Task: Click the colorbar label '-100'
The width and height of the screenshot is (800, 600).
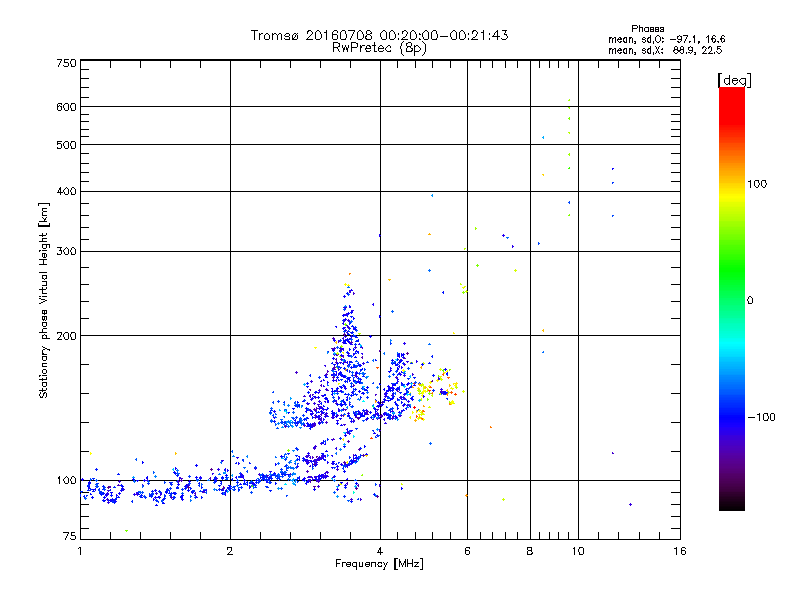Action: click(x=761, y=417)
